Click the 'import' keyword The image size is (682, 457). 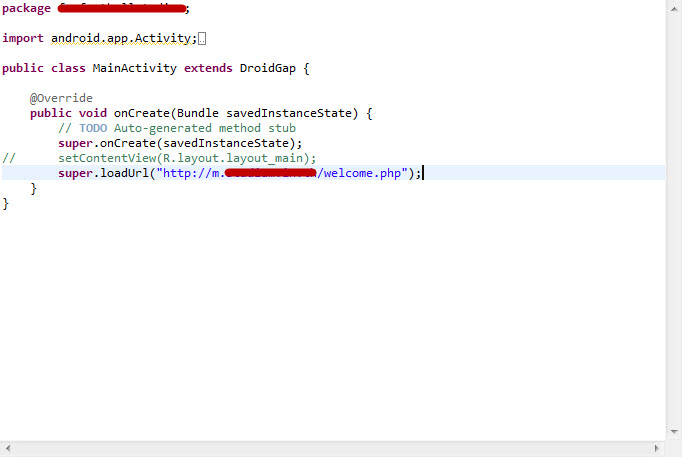[23, 39]
